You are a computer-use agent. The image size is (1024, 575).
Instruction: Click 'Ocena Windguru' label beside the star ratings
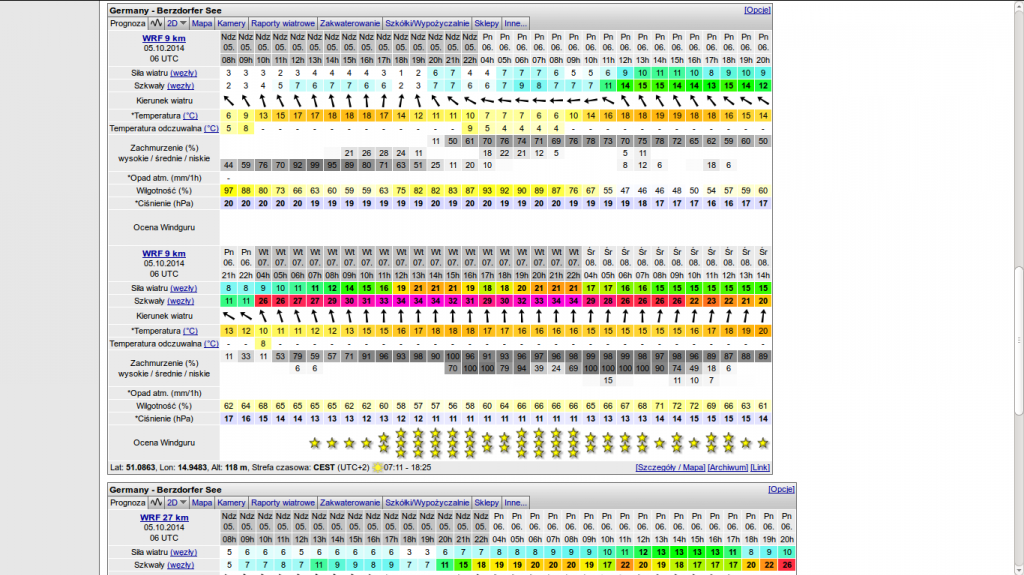164,442
